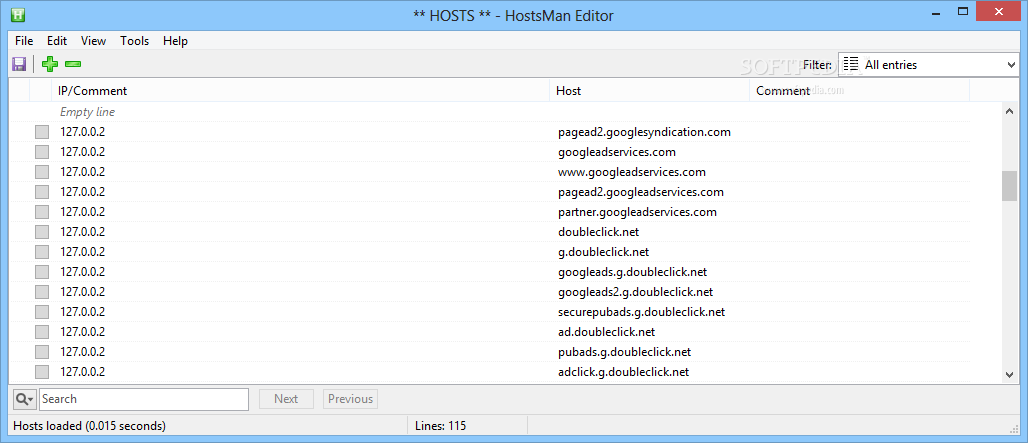Select host doubleclick.net

pos(599,232)
